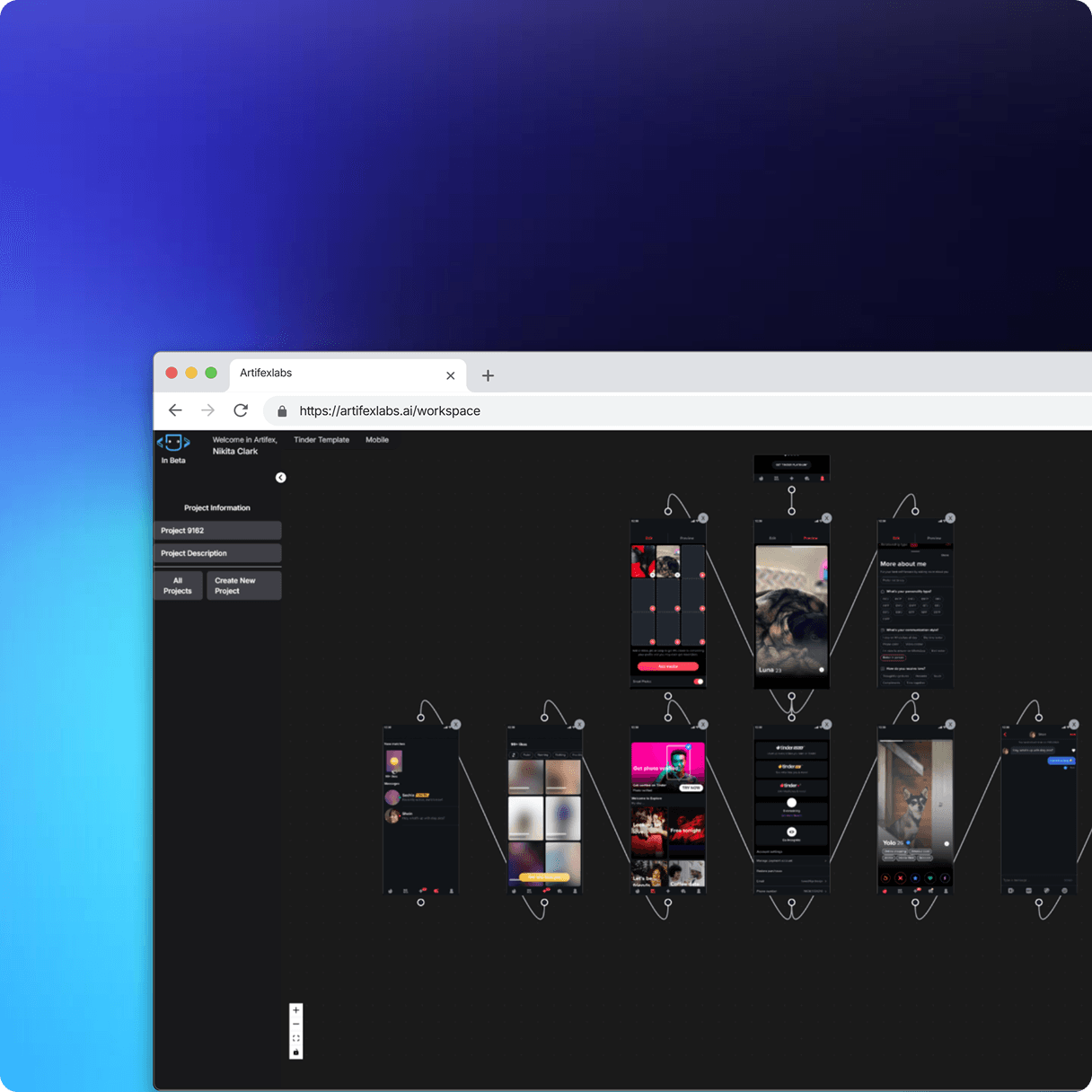This screenshot has width=1092, height=1092.
Task: Click the fit-to-view icon in the zoom controls
Action: (295, 1039)
